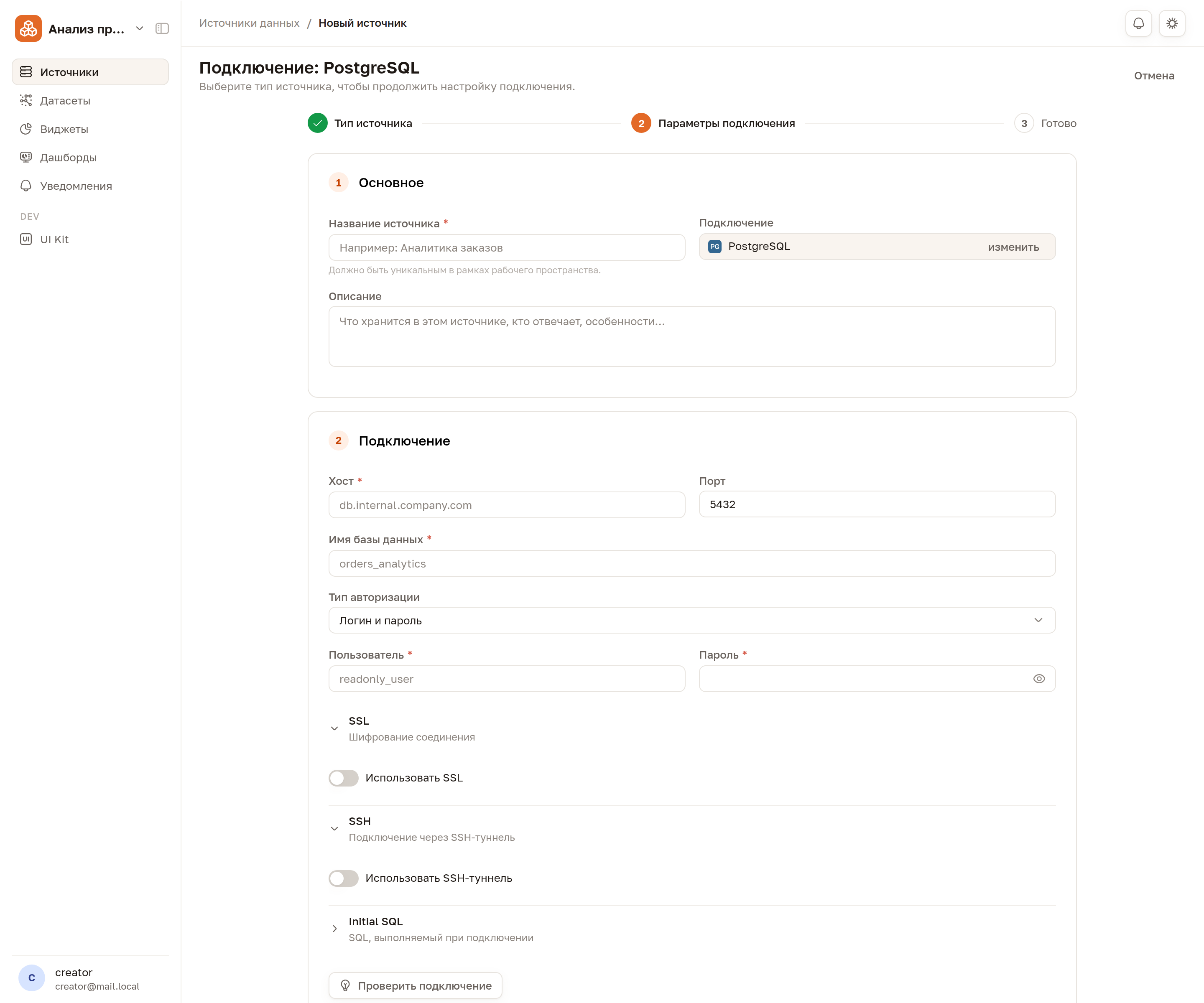Focus the Имя базы данных field
The width and height of the screenshot is (1204, 1003).
pyautogui.click(x=691, y=563)
